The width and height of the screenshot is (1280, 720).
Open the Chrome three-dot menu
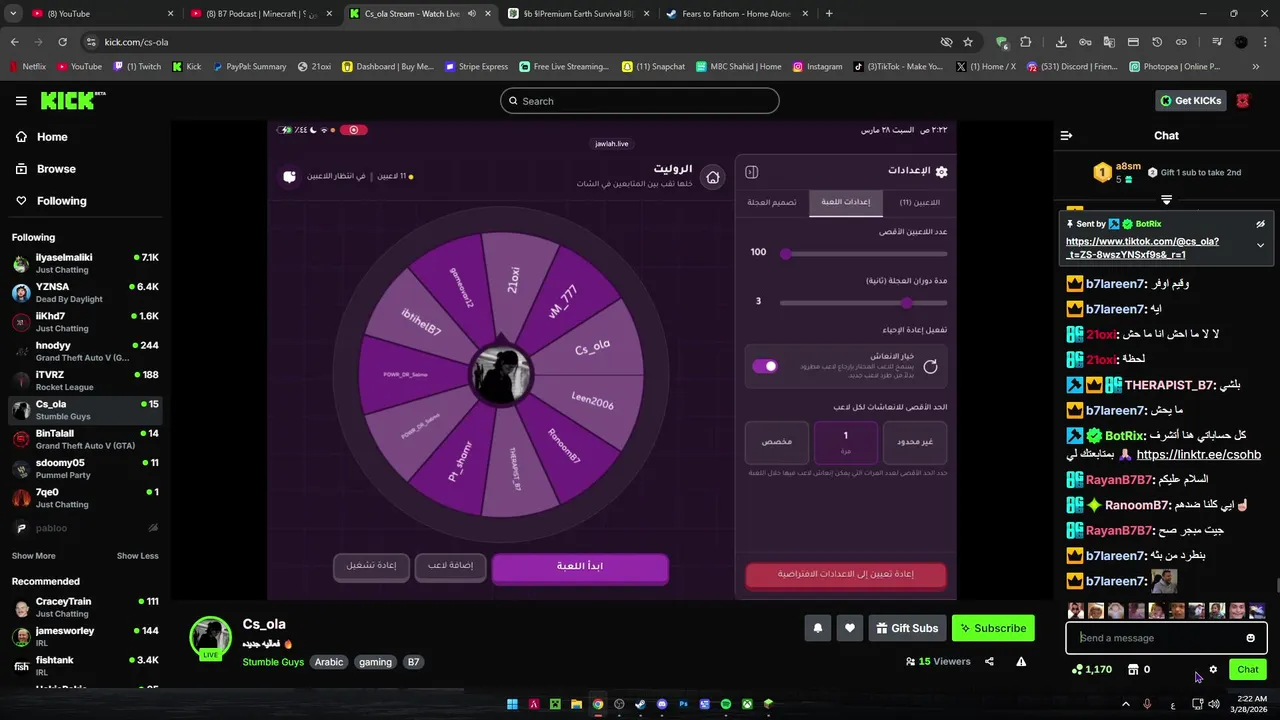1266,42
